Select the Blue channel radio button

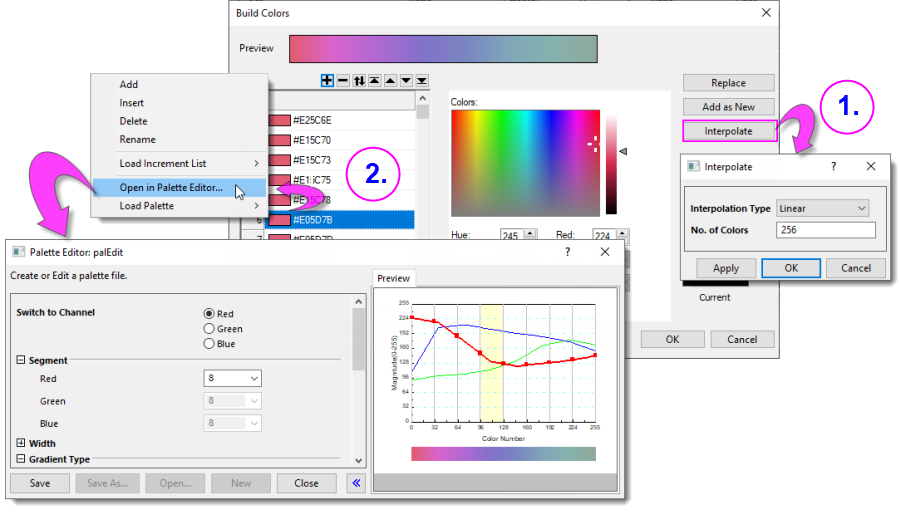point(209,344)
